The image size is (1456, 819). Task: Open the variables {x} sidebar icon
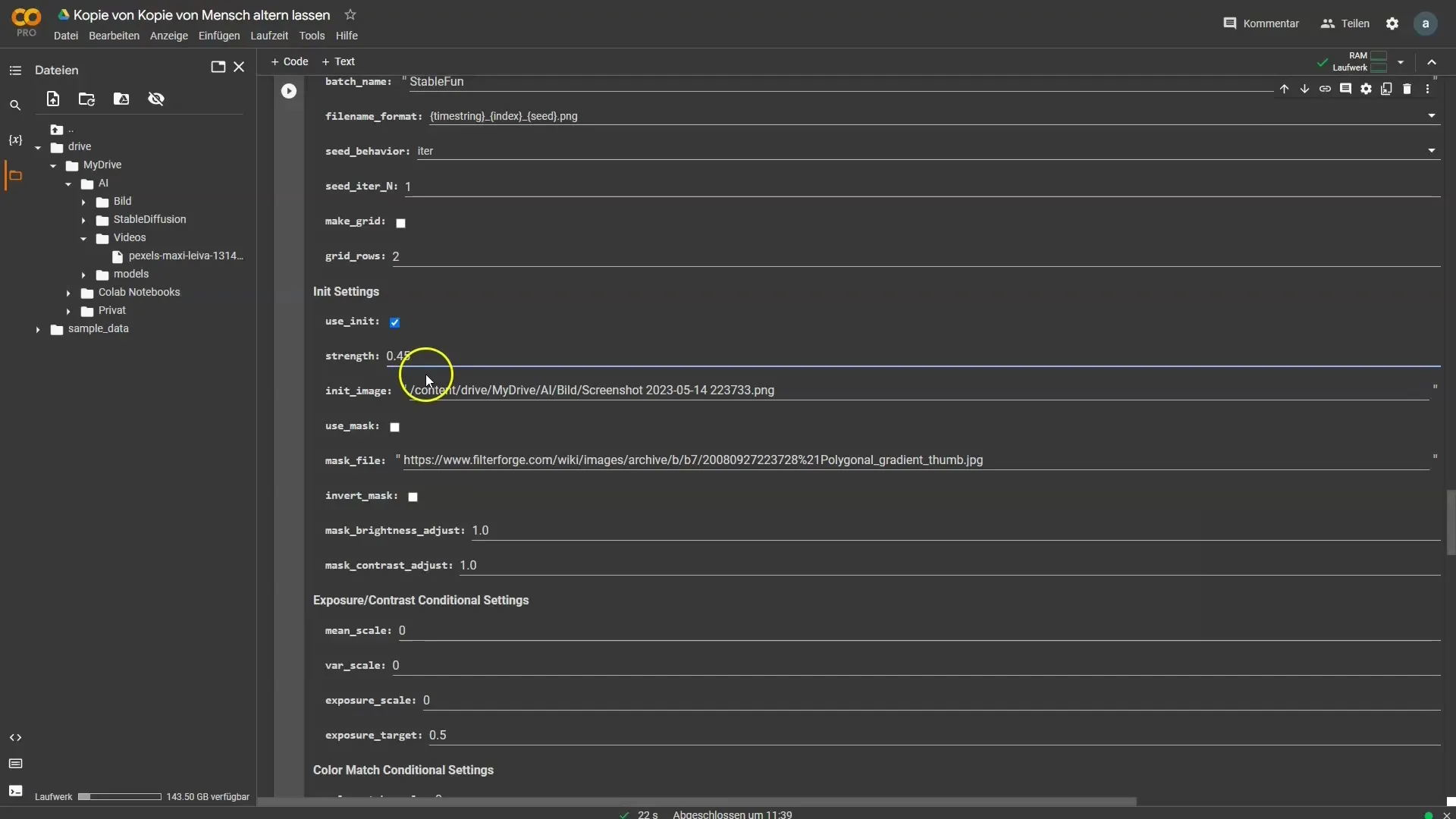[x=15, y=140]
